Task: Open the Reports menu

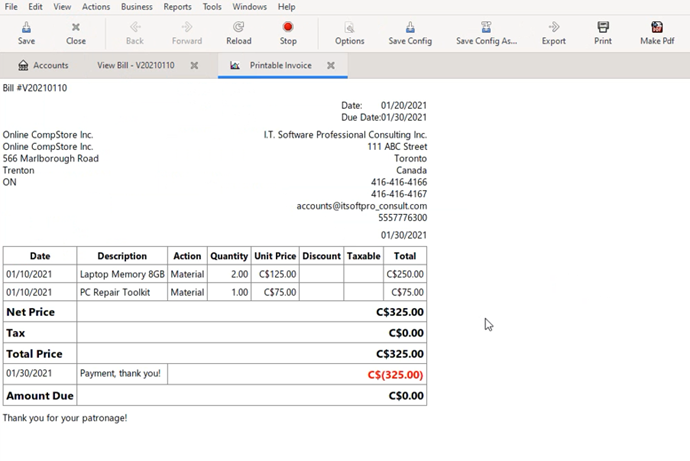Action: [x=177, y=6]
